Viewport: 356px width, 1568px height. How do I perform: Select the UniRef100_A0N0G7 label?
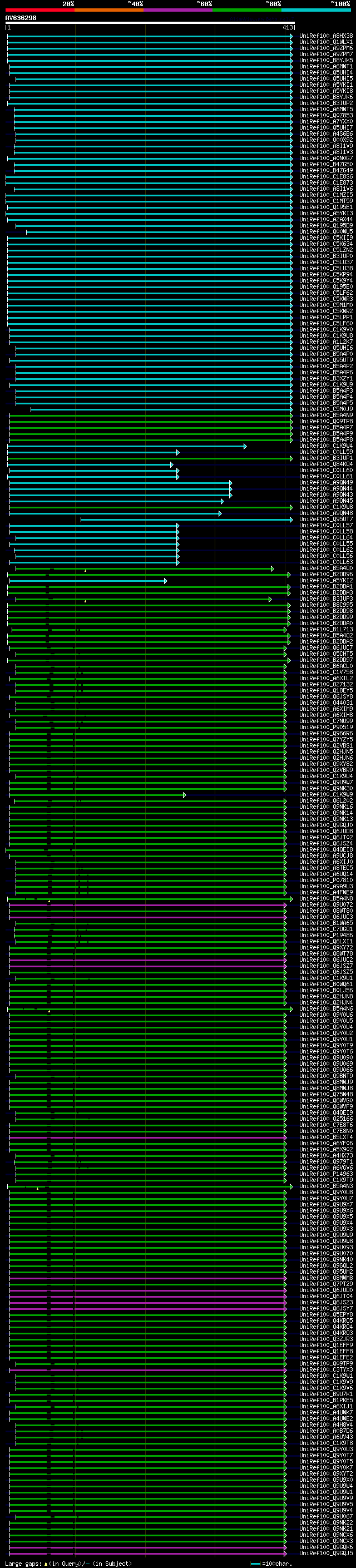point(325,159)
